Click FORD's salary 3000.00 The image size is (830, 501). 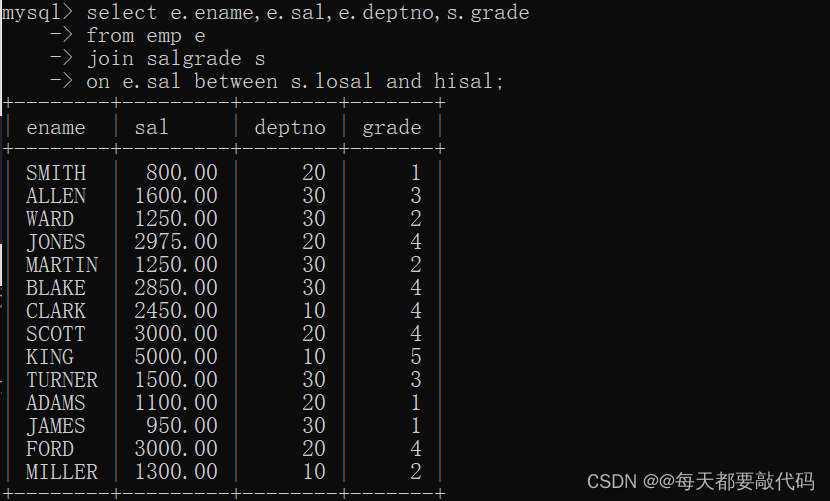pos(176,449)
